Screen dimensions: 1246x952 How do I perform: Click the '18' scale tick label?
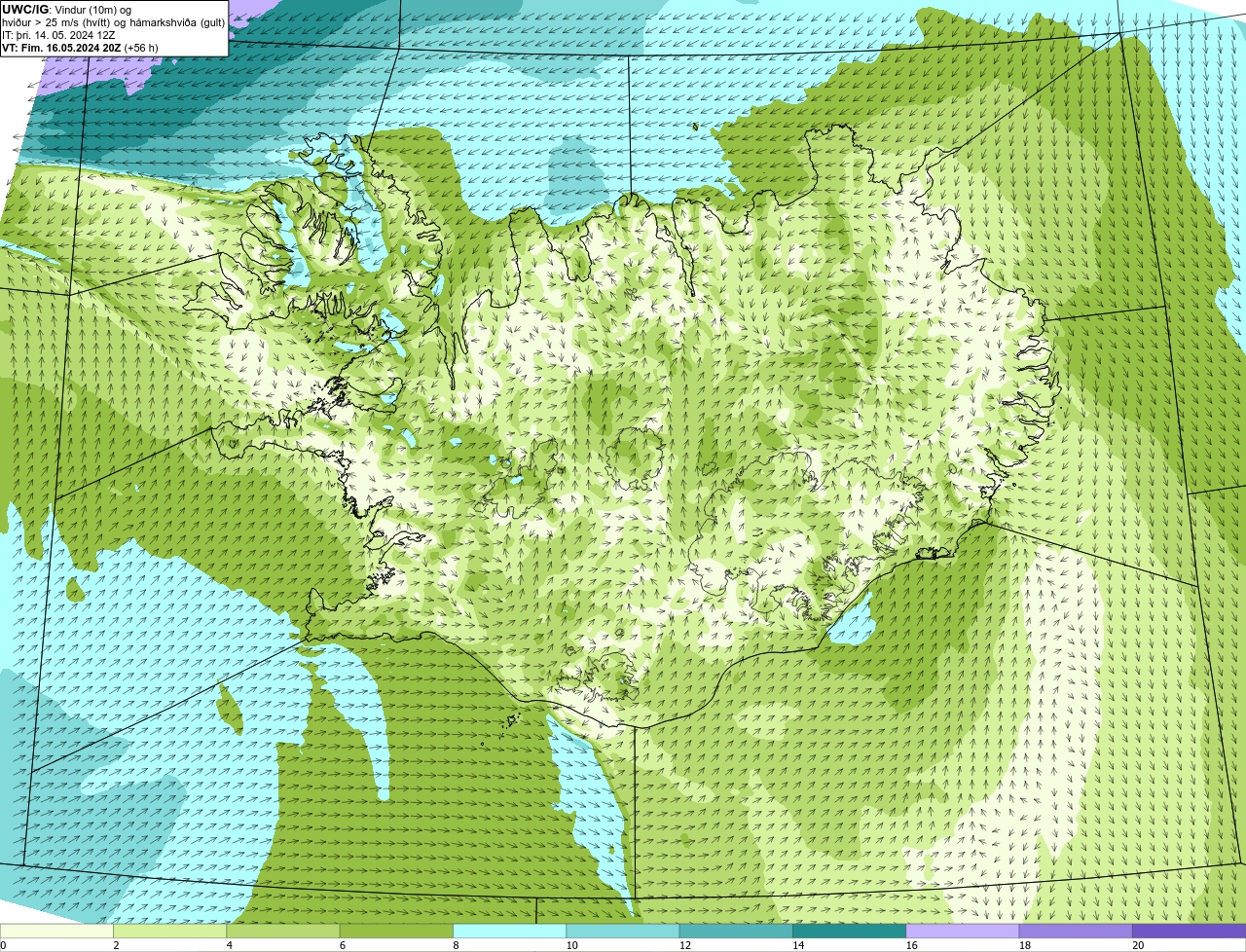(1024, 945)
